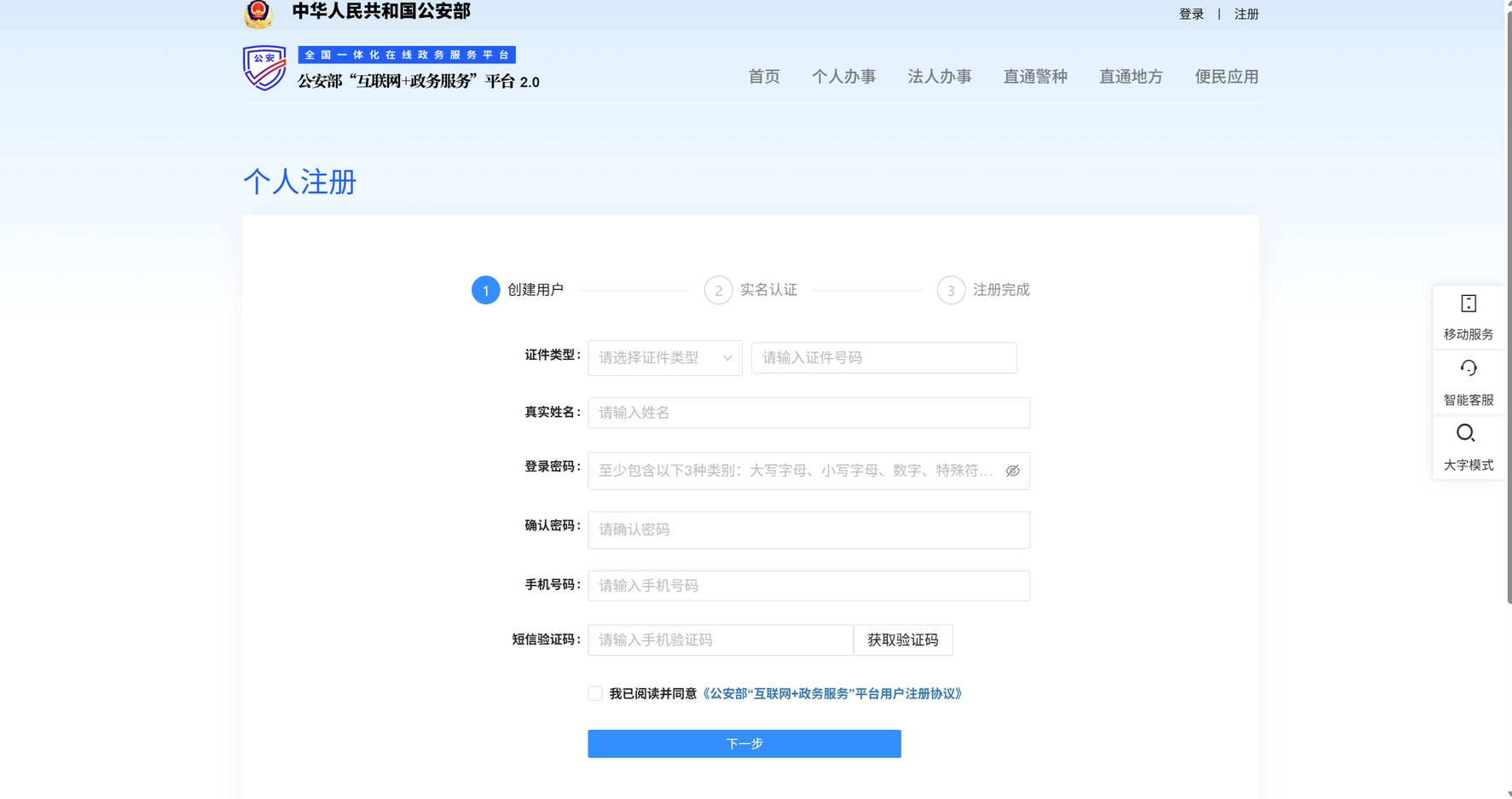Check the 我已阅读并同意 agreement checkbox
This screenshot has width=1512, height=799.
tap(594, 693)
